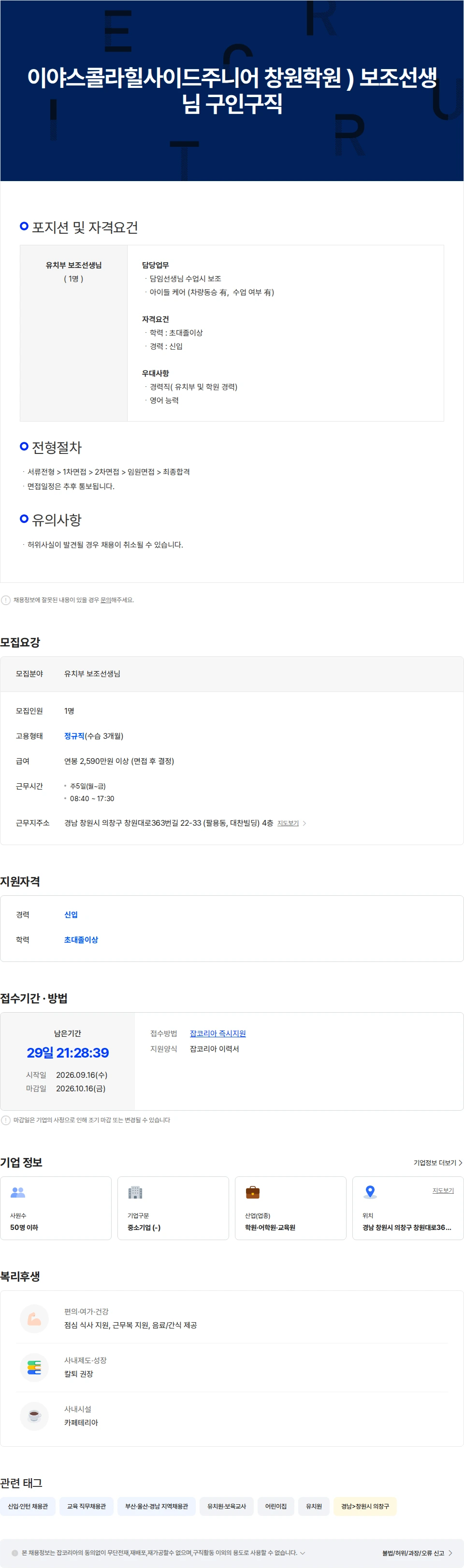Viewport: 464px width, 1568px height.
Task: Select the 부산·울산·경남 지역채용관 tag
Action: point(156,1506)
